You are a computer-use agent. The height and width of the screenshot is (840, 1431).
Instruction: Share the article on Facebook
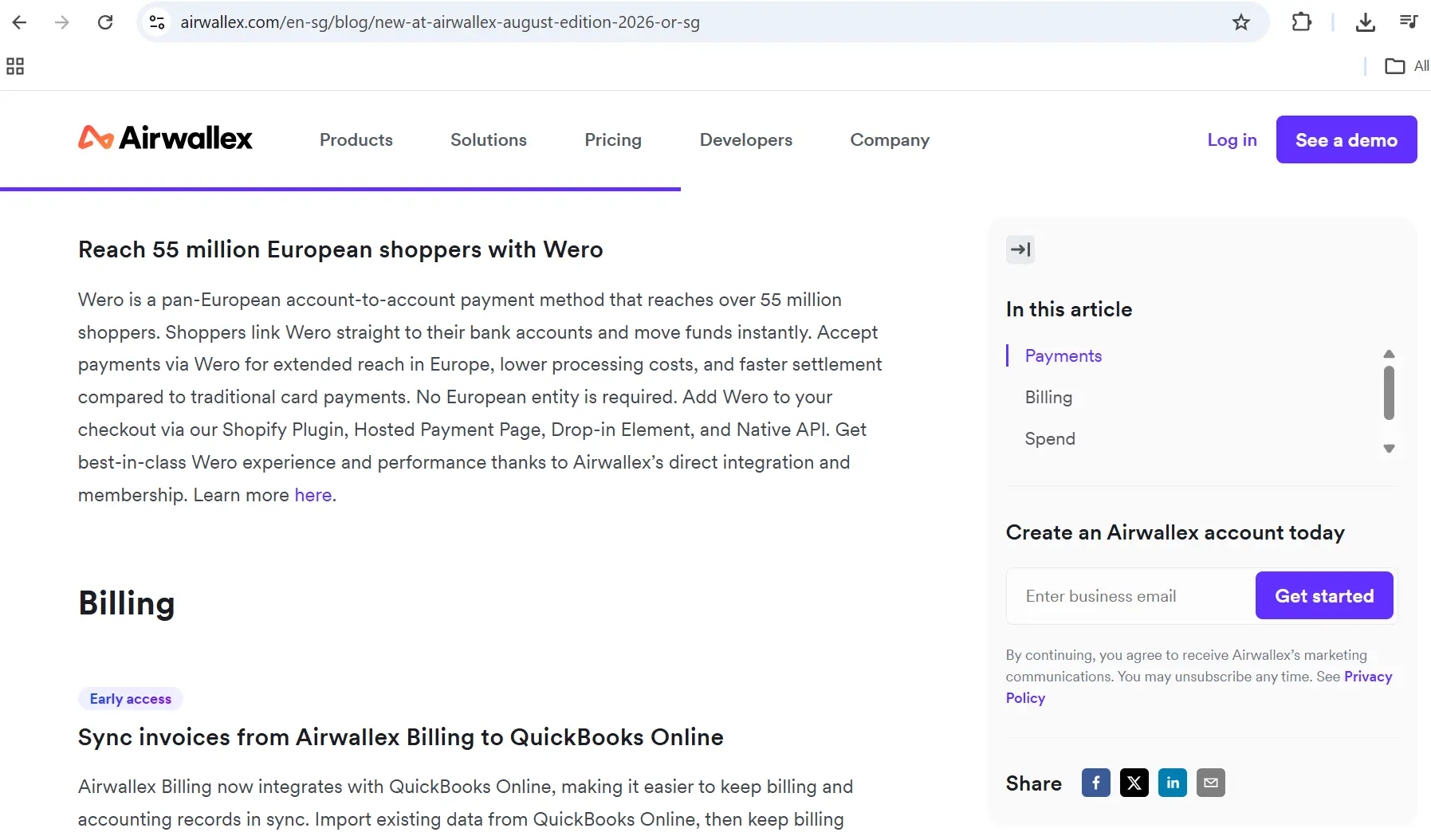tap(1095, 783)
